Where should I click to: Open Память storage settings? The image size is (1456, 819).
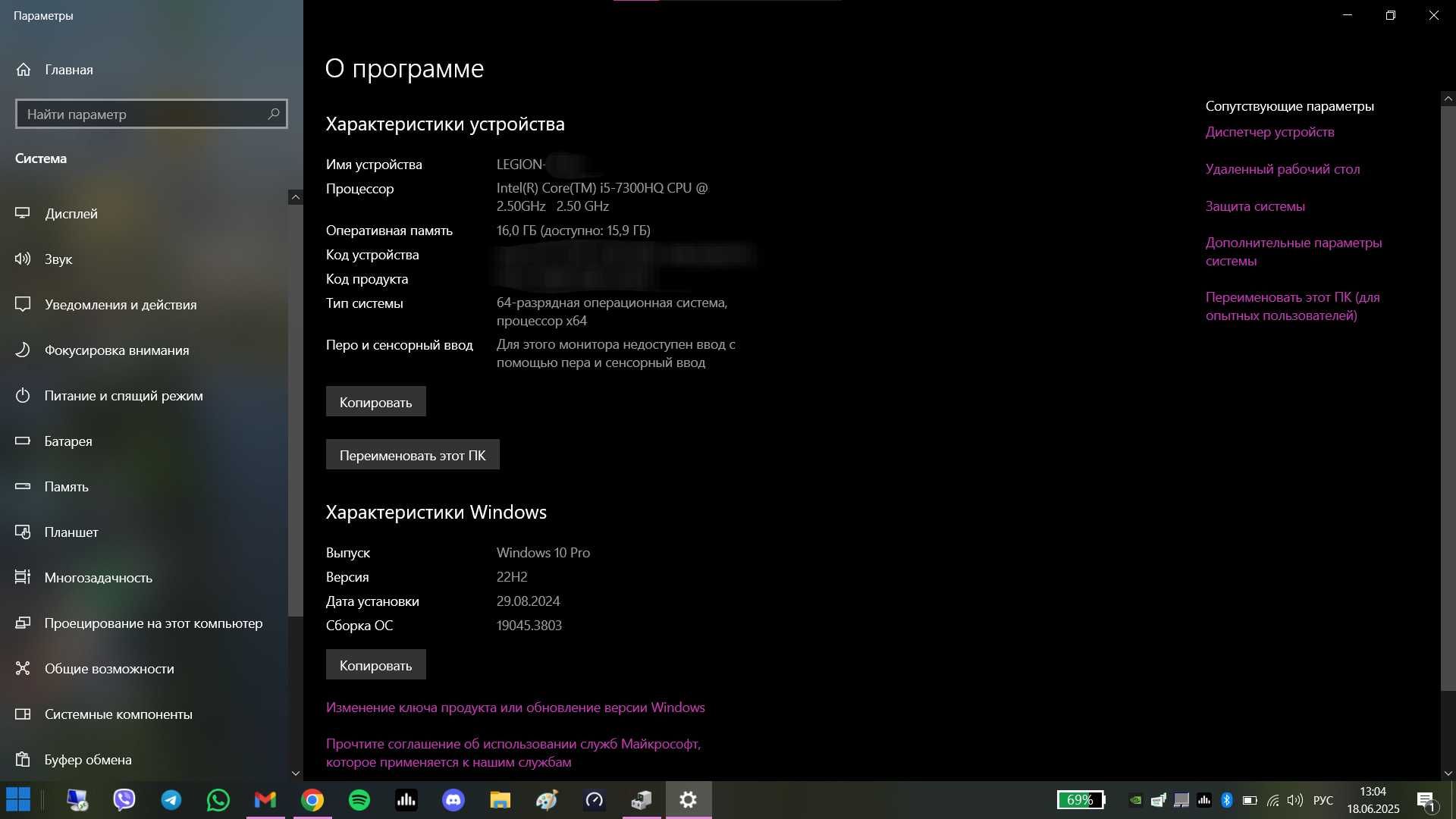144,487
